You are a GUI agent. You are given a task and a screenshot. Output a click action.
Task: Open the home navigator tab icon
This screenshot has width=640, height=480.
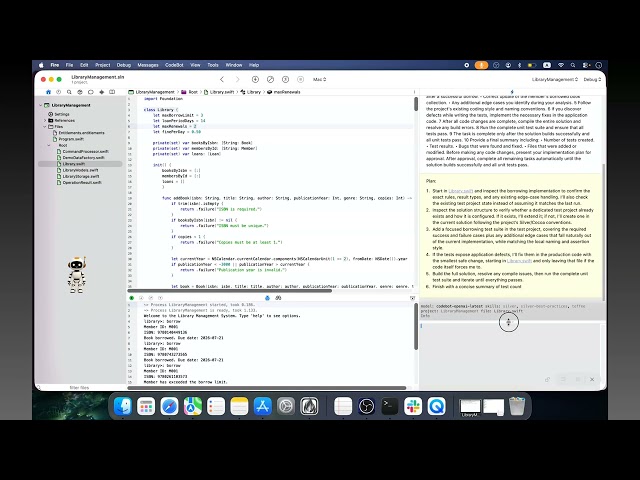tap(49, 92)
